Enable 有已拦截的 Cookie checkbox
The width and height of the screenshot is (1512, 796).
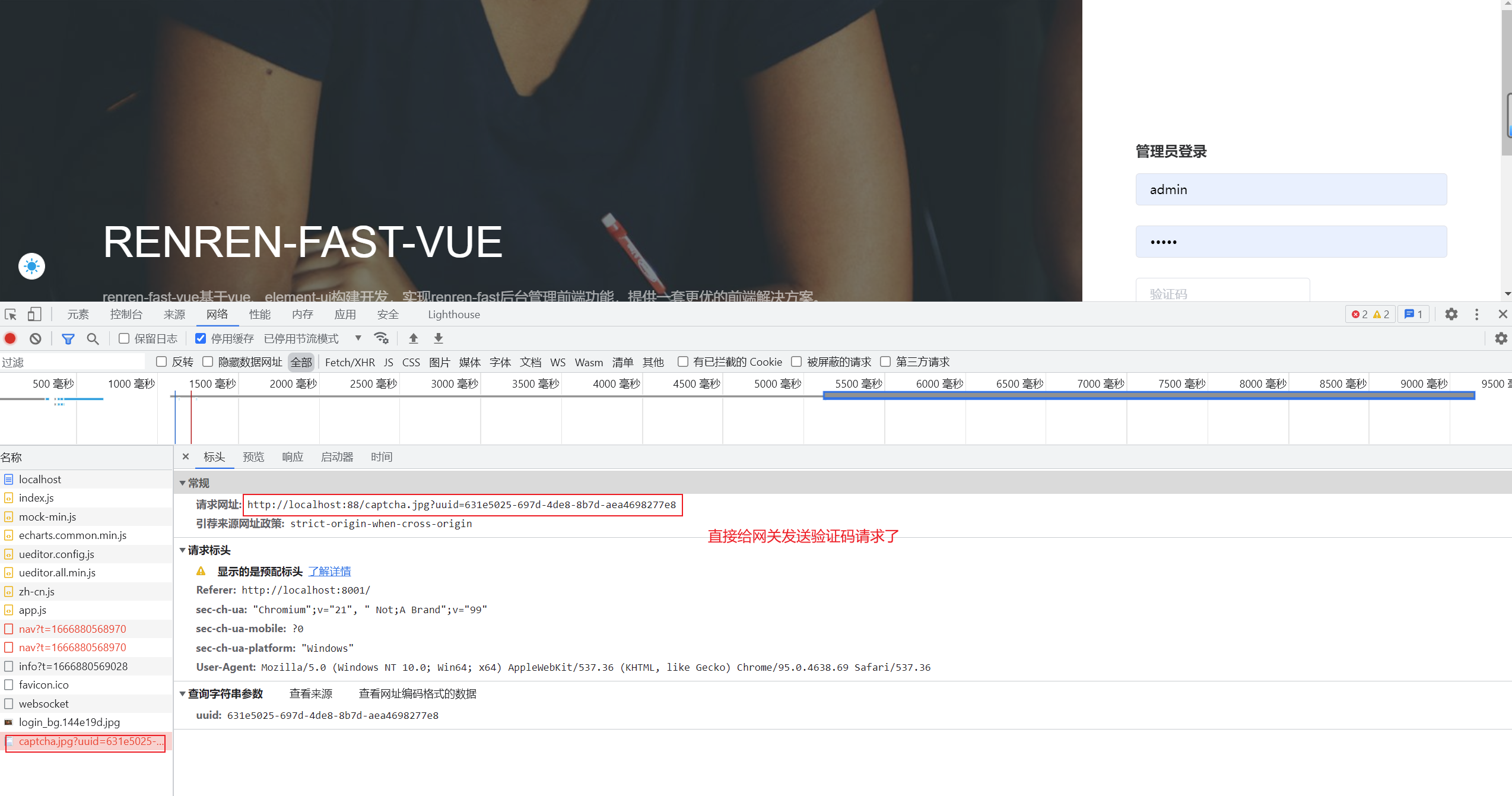[683, 361]
